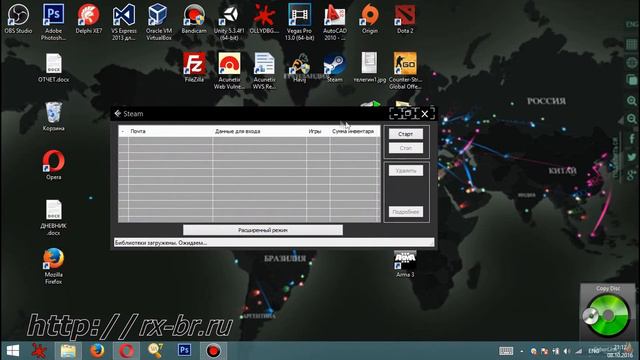This screenshot has height=360, width=640.
Task: Click the Удалить button
Action: (x=406, y=171)
